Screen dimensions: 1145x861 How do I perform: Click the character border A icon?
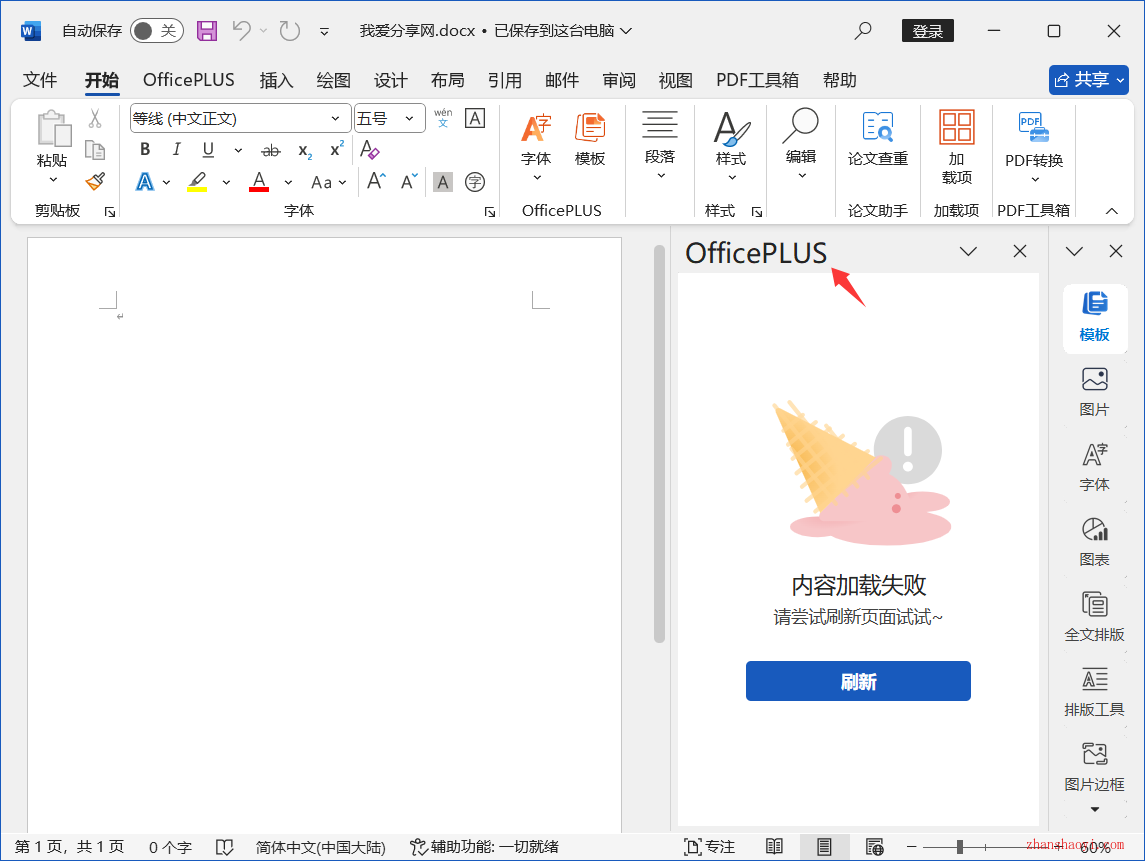pyautogui.click(x=475, y=118)
